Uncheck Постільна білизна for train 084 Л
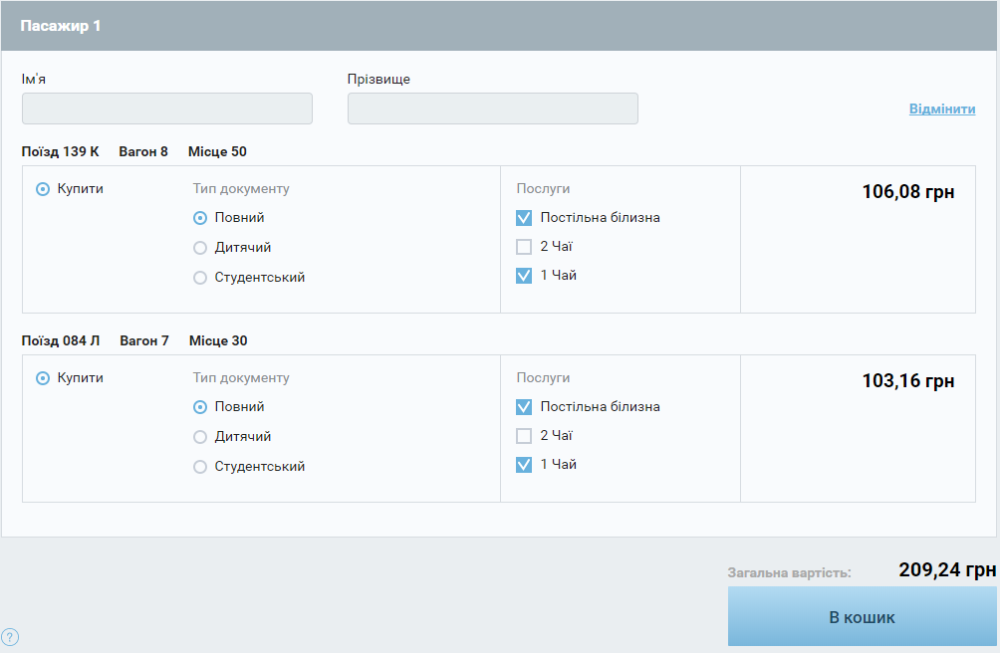Viewport: 1000px width, 653px height. point(524,407)
